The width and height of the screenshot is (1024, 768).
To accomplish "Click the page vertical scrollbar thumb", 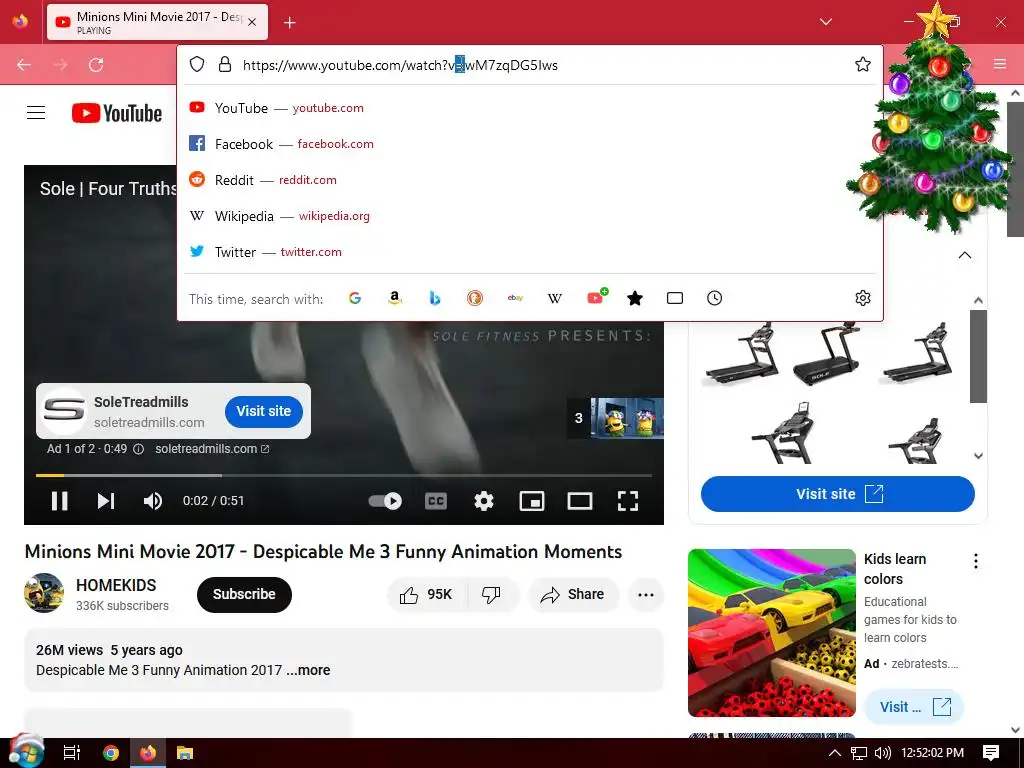I will pyautogui.click(x=1016, y=167).
